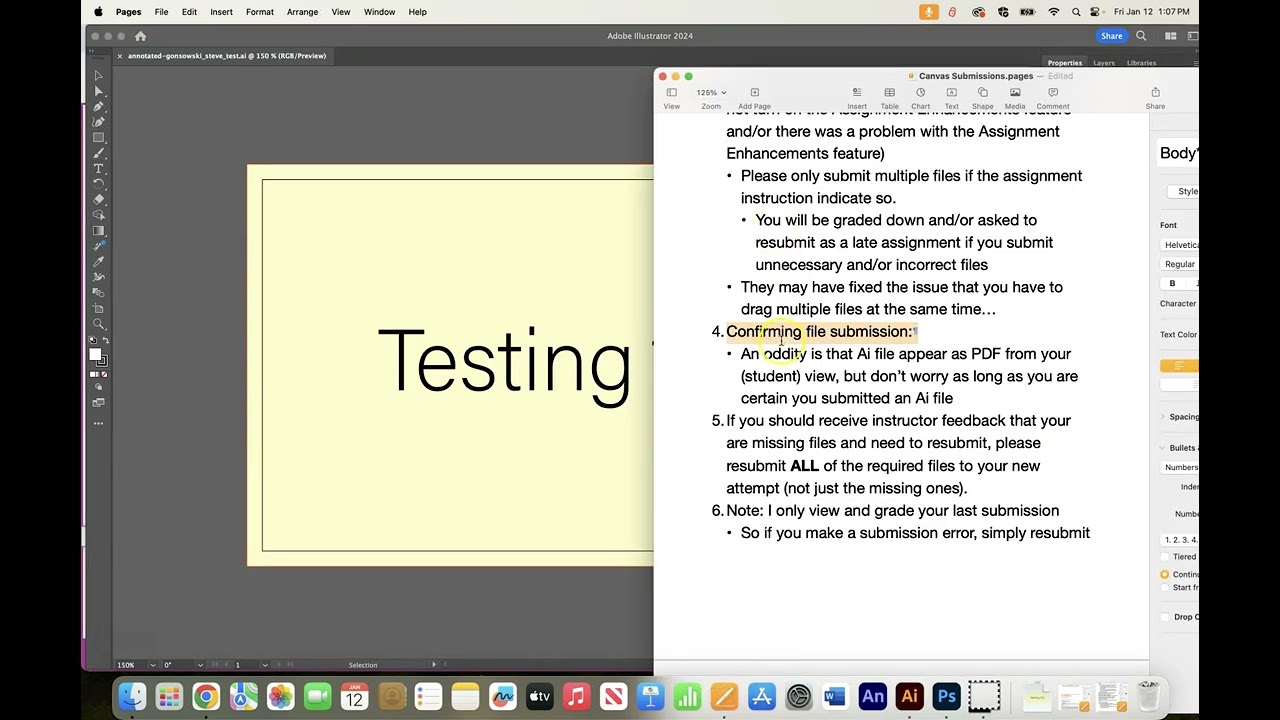Toggle Bold formatting in Pages sidebar
Image resolution: width=1280 pixels, height=720 pixels.
click(1172, 284)
